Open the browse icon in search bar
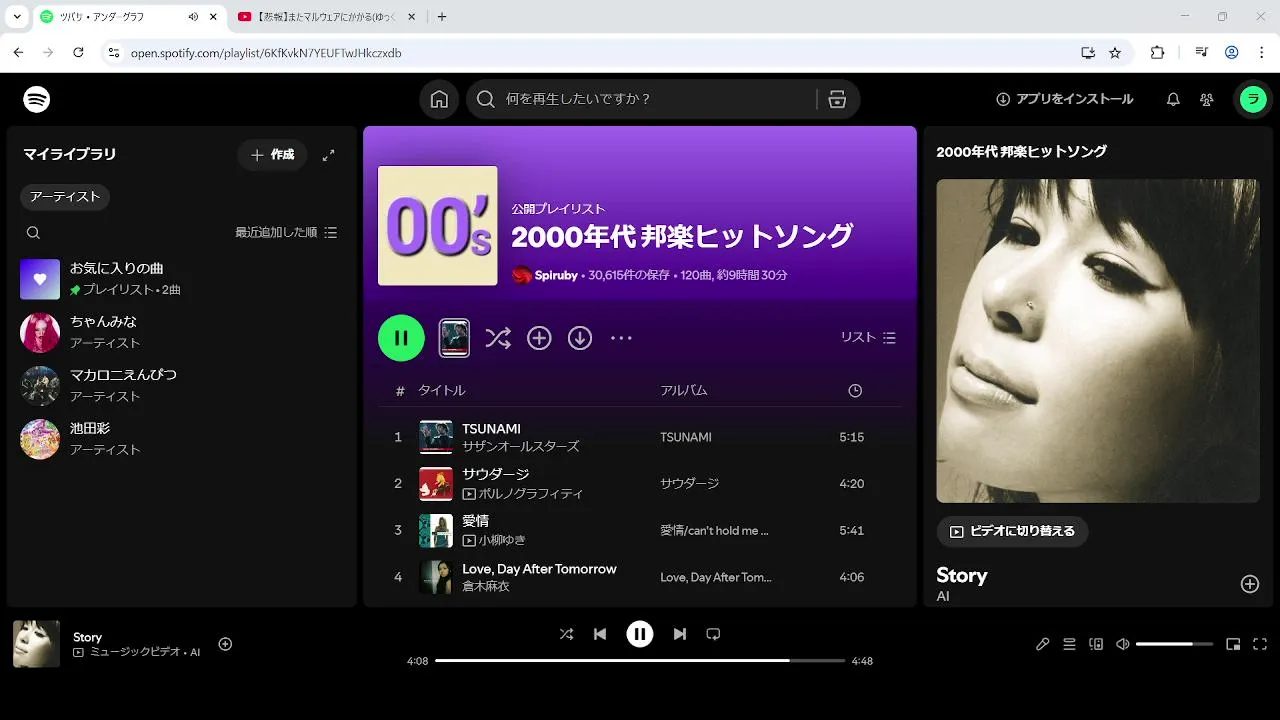Image resolution: width=1280 pixels, height=720 pixels. (x=837, y=99)
